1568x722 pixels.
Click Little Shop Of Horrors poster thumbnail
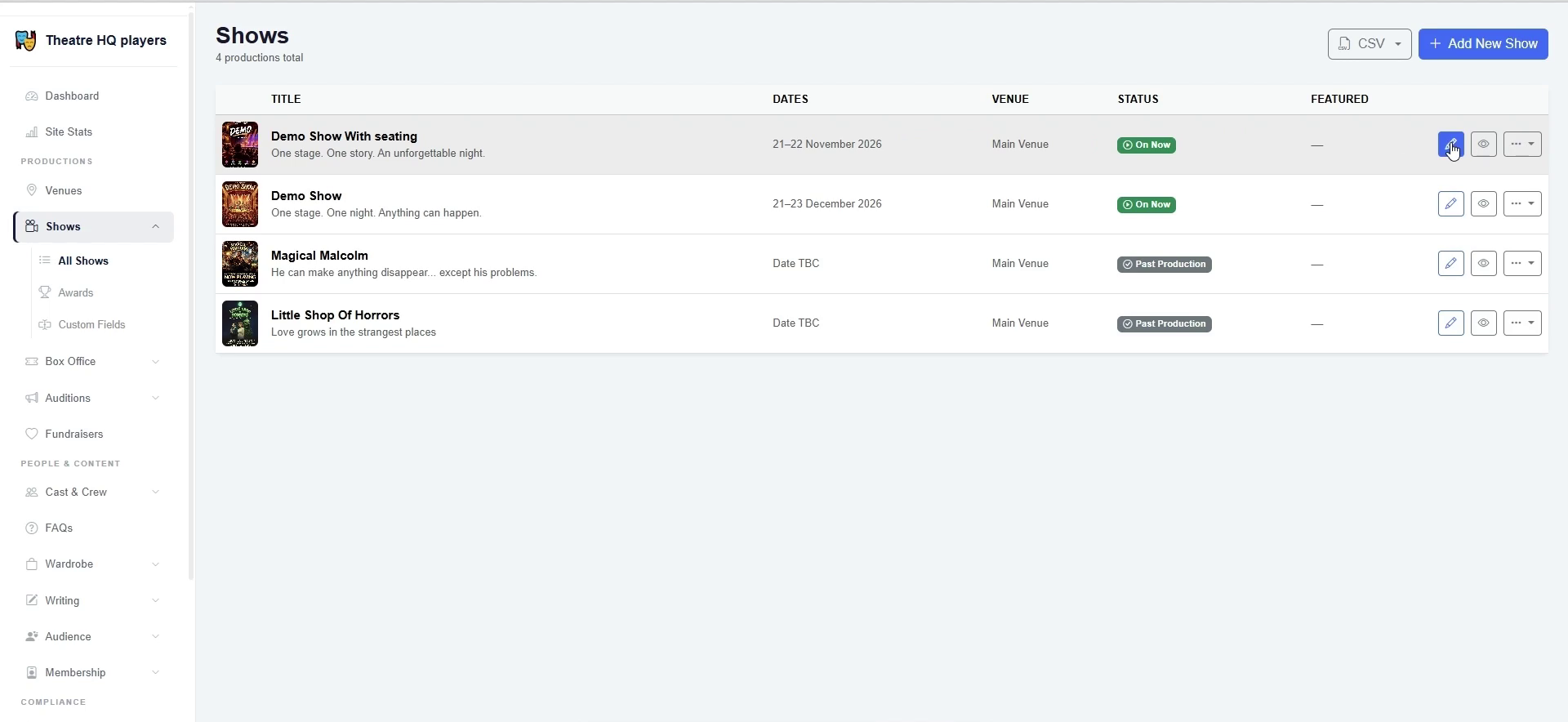point(240,323)
